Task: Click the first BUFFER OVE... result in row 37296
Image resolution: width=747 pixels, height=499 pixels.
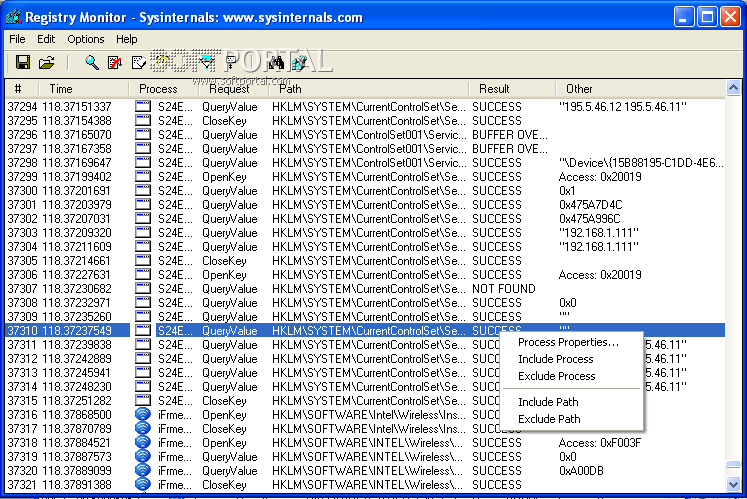Action: pos(510,135)
